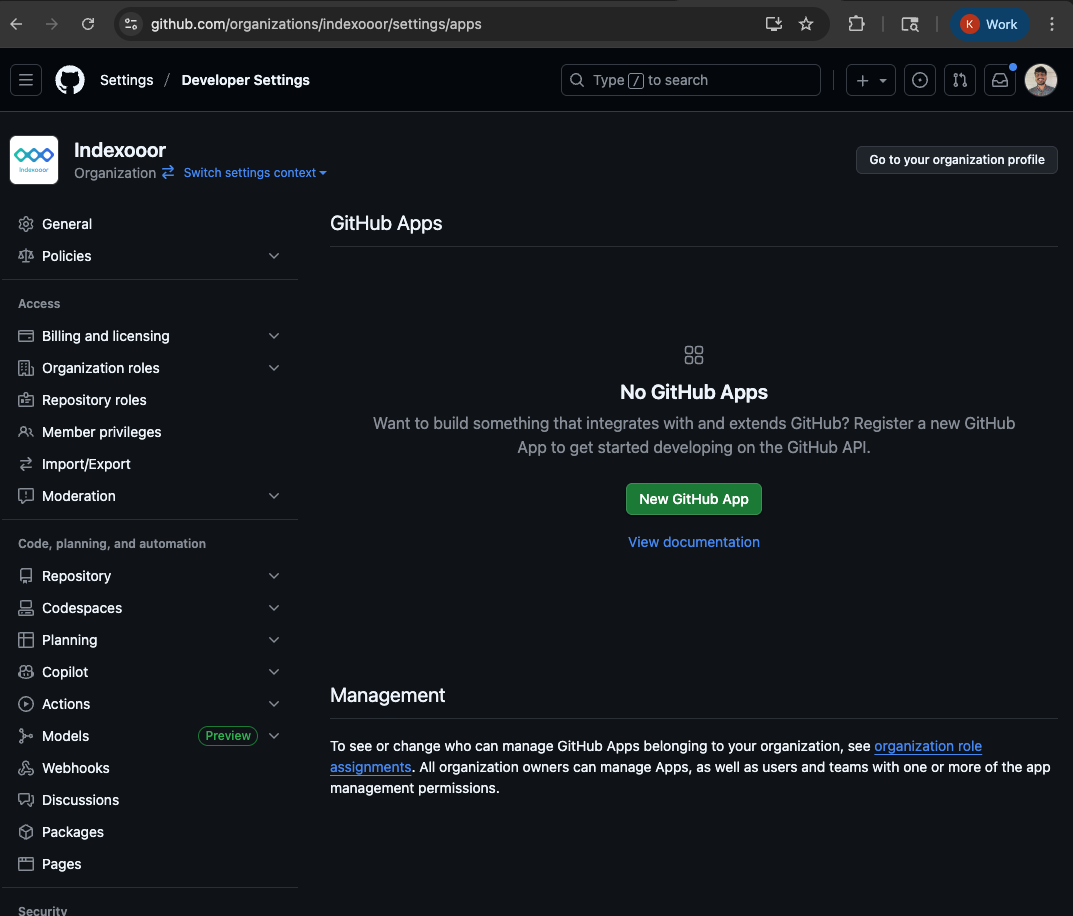
Task: Expand Organization roles chevron
Action: coord(274,368)
